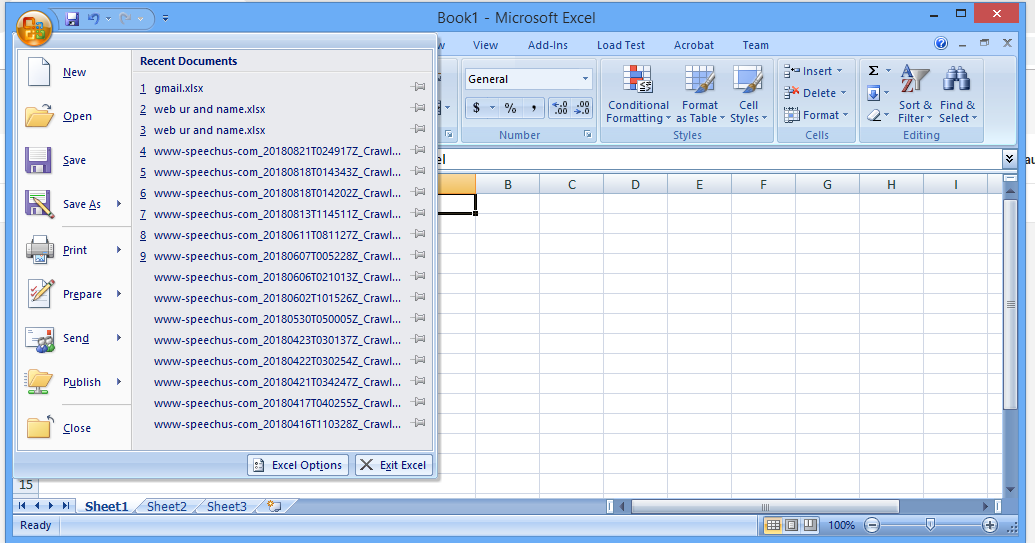Apply Percent Style formatting
This screenshot has width=1035, height=543.
coord(510,108)
